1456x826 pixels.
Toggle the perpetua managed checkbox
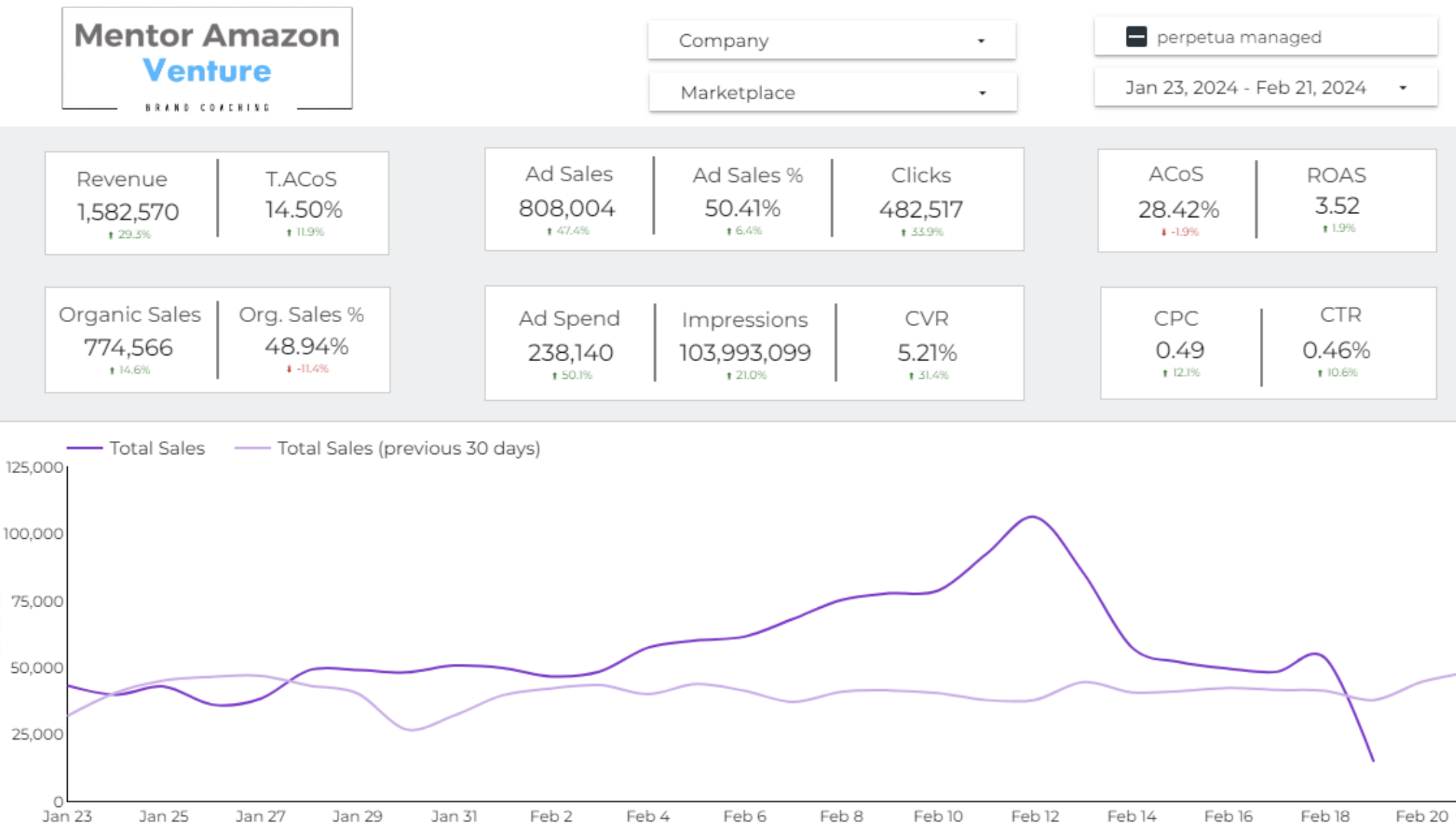[x=1136, y=37]
